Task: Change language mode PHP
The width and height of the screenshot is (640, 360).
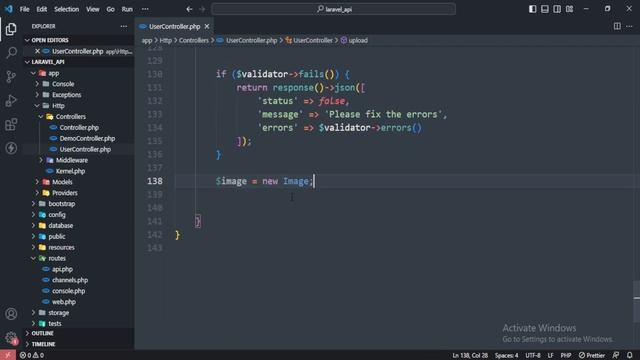Action: 566,356
